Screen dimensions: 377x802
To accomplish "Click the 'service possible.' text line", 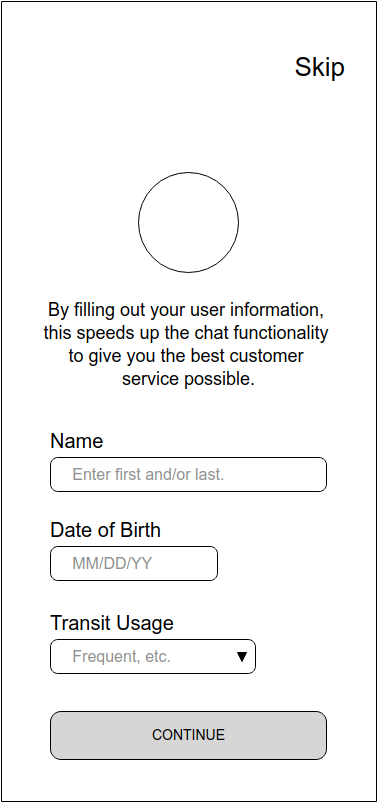I will pos(188,379).
